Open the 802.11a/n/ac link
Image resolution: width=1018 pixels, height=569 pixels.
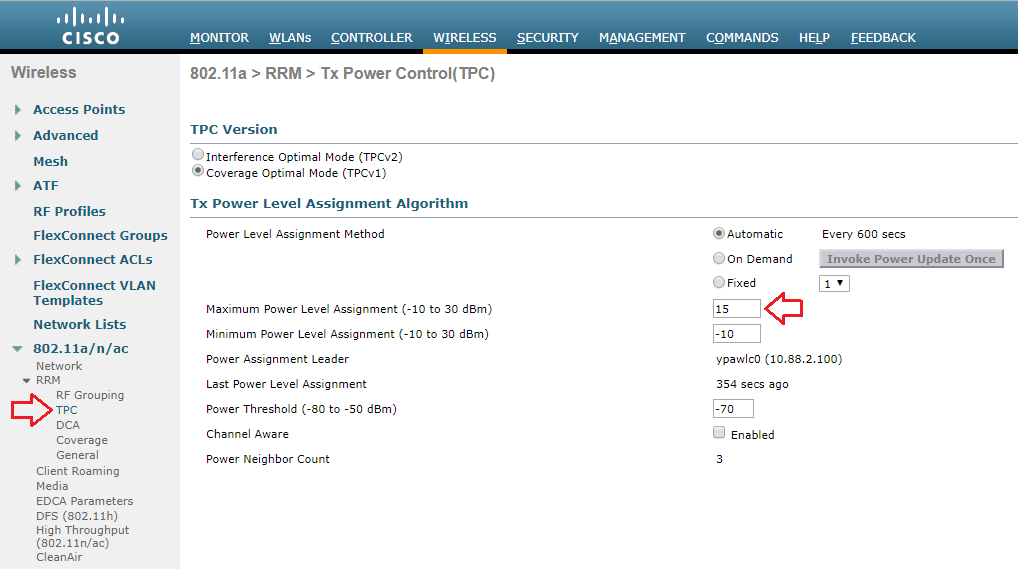tap(81, 349)
